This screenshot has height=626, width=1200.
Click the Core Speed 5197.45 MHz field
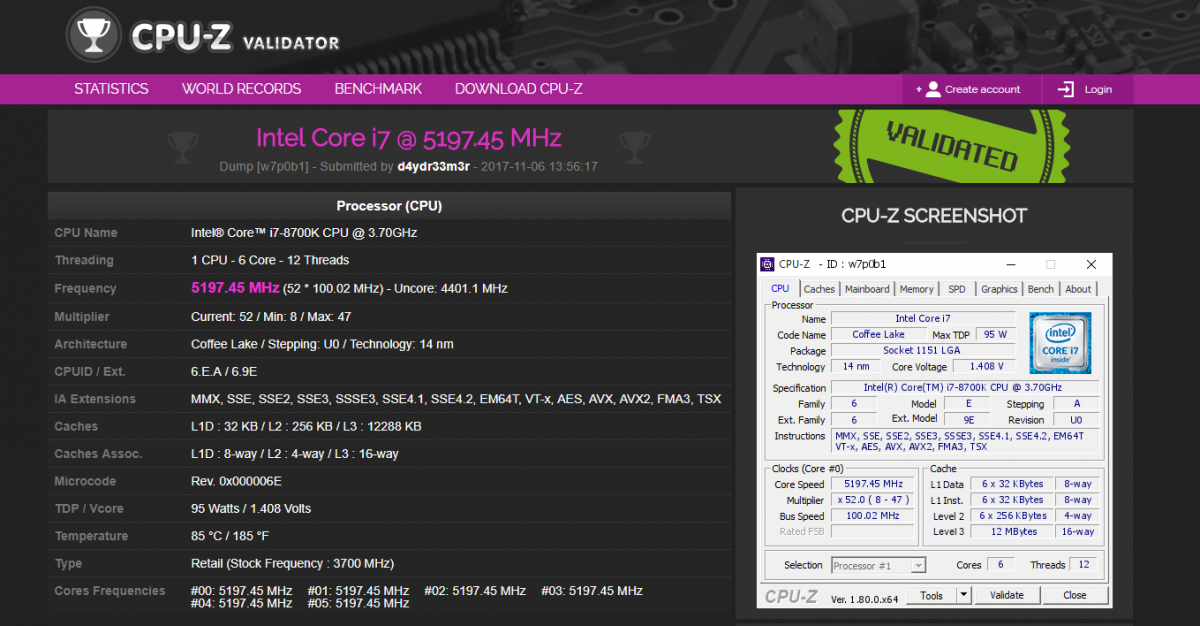(873, 484)
